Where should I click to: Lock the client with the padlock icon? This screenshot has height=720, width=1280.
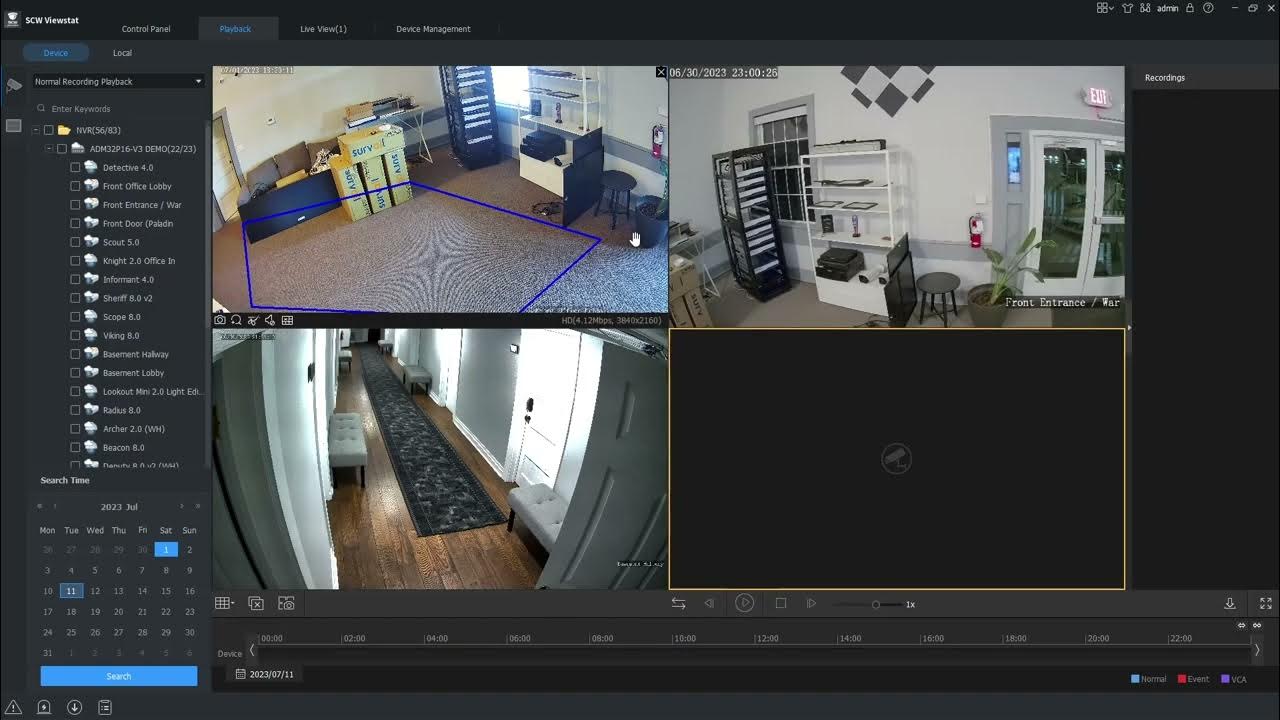(x=1190, y=8)
